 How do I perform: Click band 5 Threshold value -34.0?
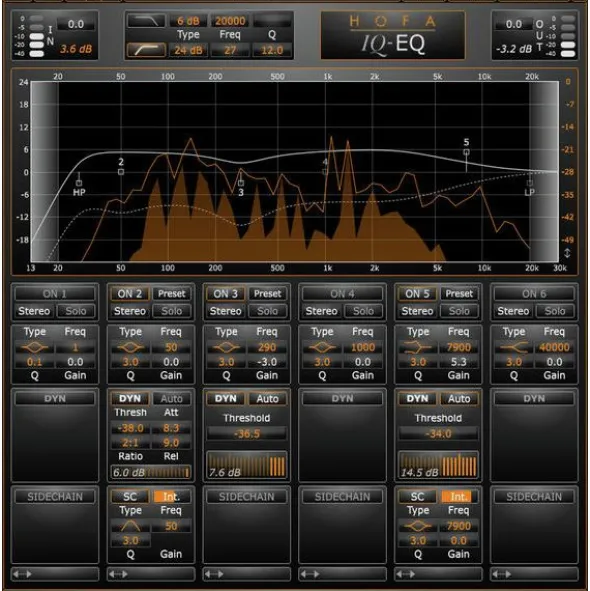click(438, 433)
